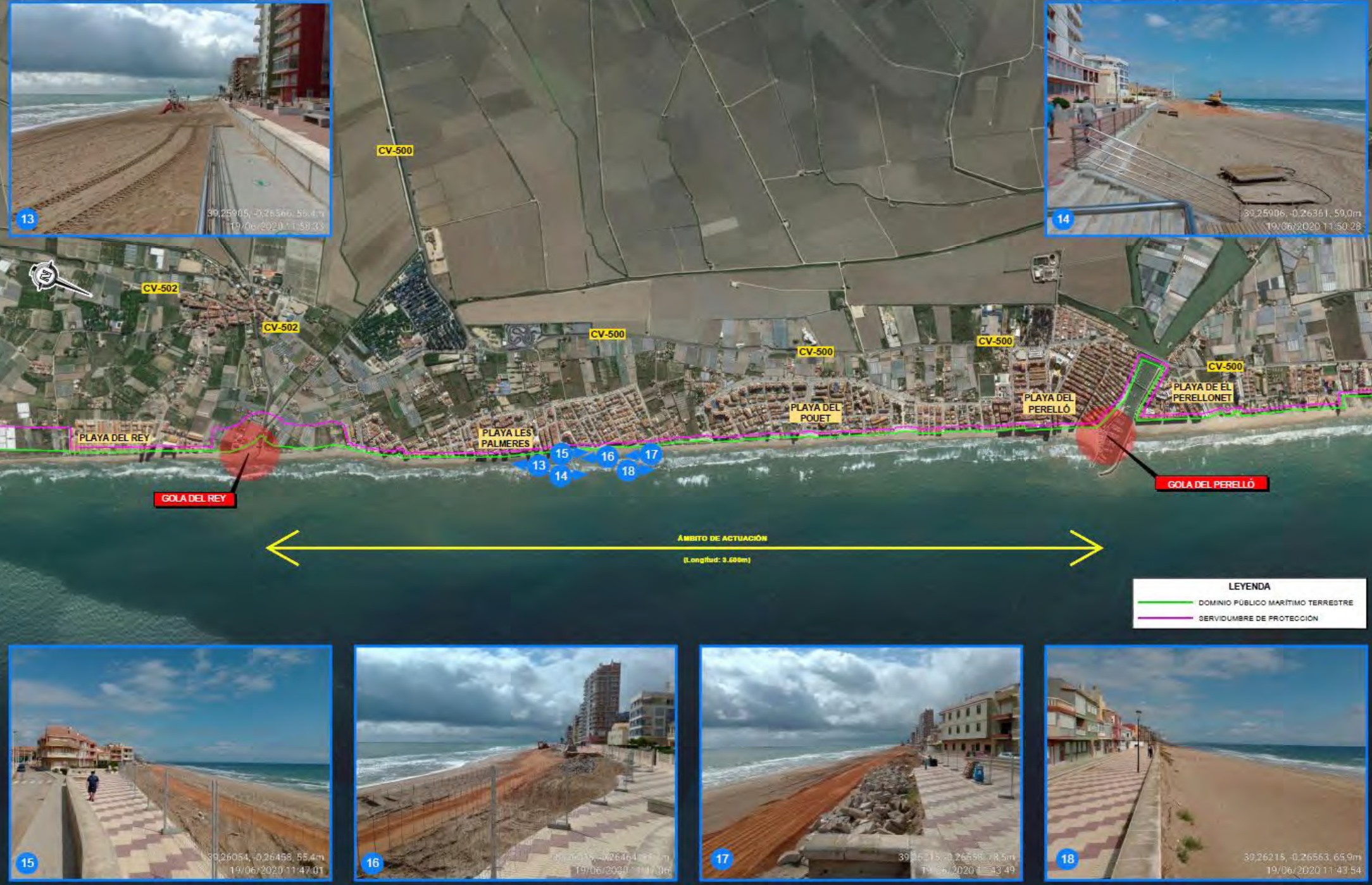Image resolution: width=1372 pixels, height=885 pixels.
Task: Click the GOLA DEL REY red label
Action: pos(194,498)
